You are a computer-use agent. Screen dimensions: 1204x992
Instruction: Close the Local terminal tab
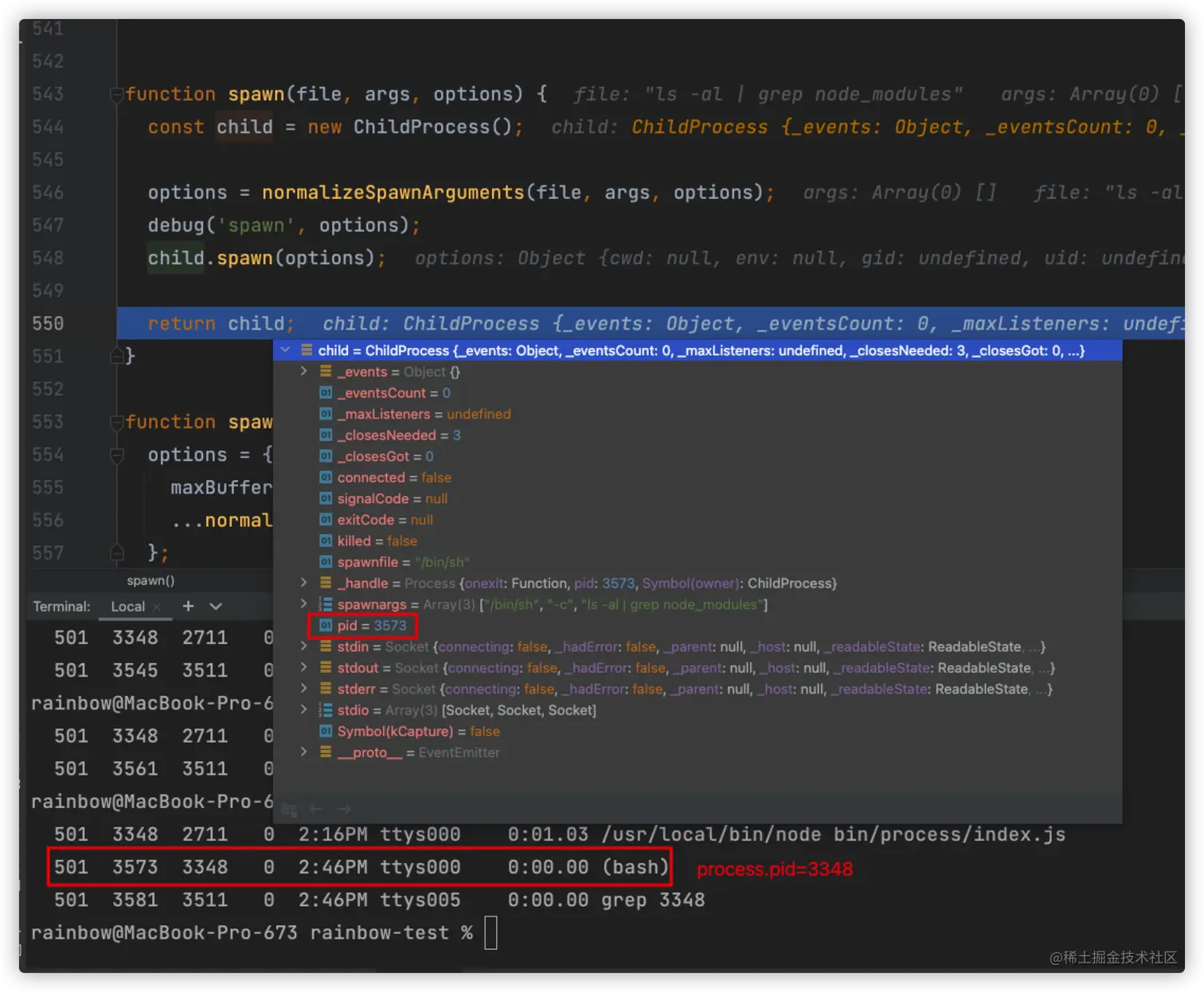click(158, 606)
